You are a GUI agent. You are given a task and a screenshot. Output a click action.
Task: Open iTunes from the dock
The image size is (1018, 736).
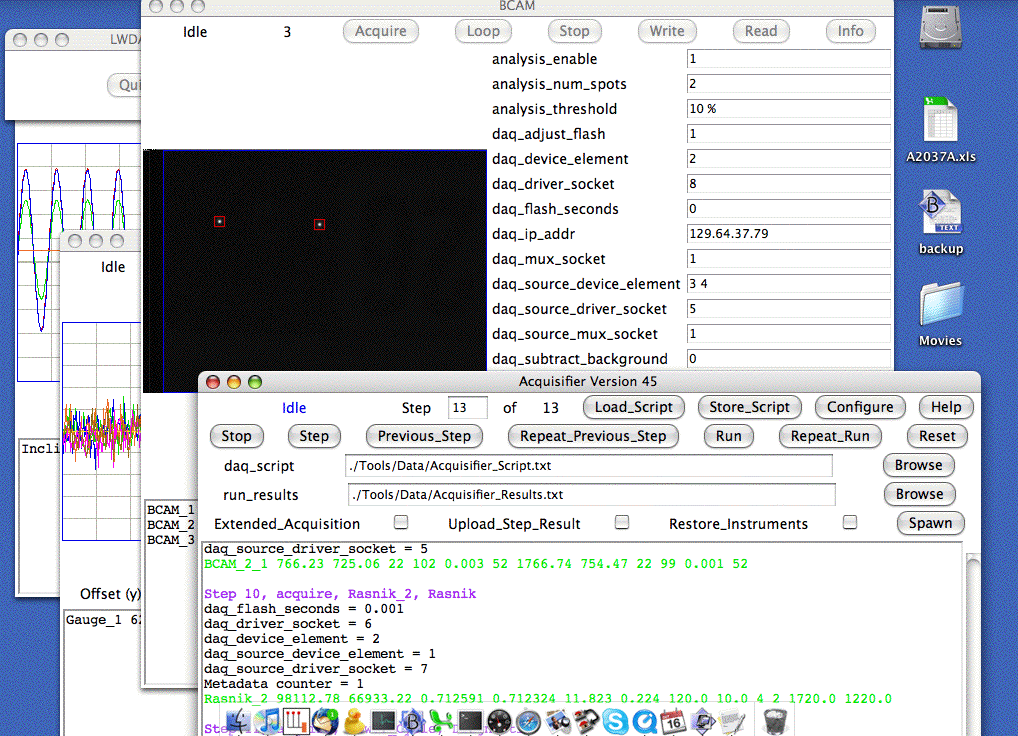pyautogui.click(x=267, y=719)
